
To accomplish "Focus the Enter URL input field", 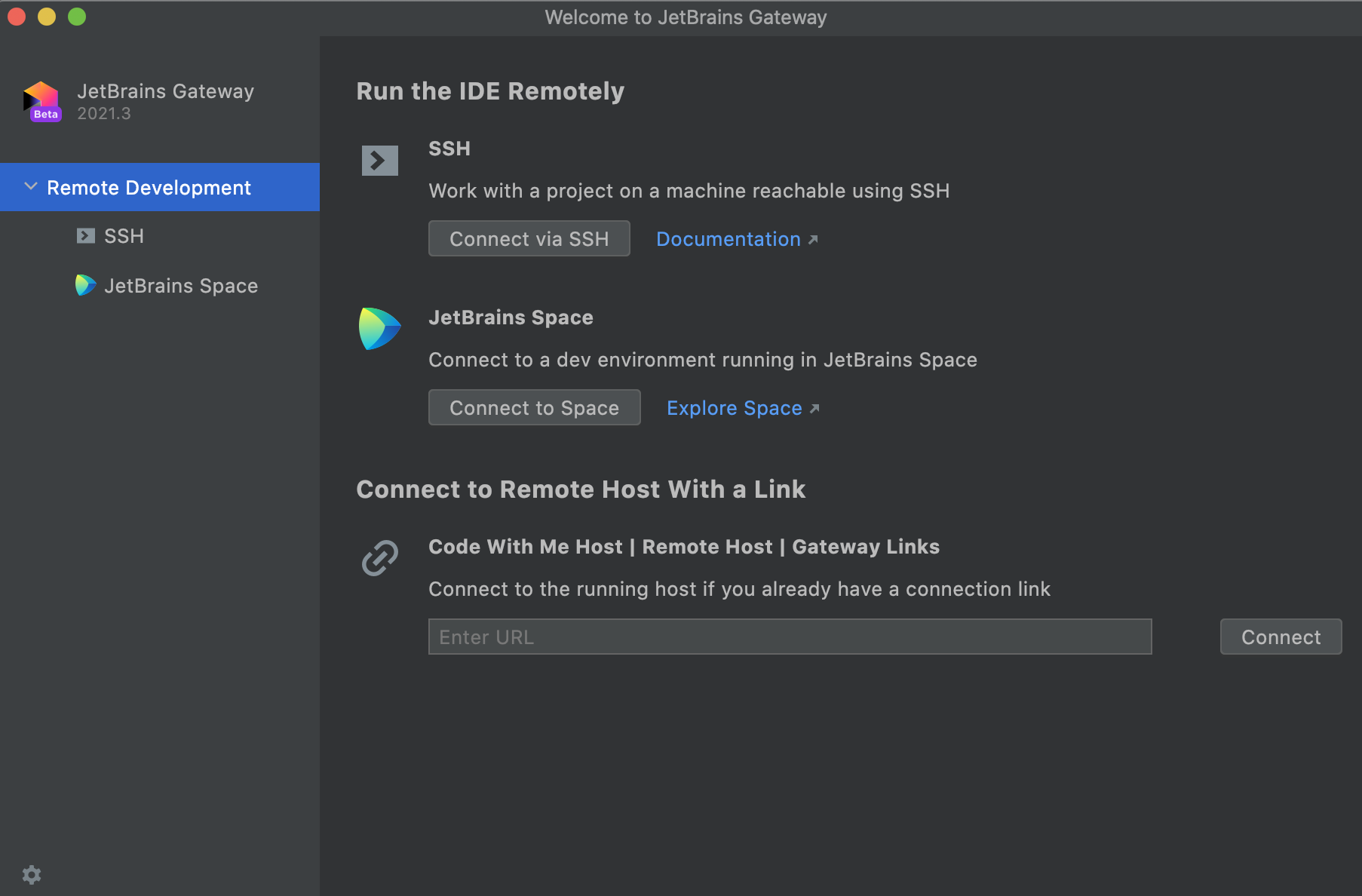I will pyautogui.click(x=790, y=637).
